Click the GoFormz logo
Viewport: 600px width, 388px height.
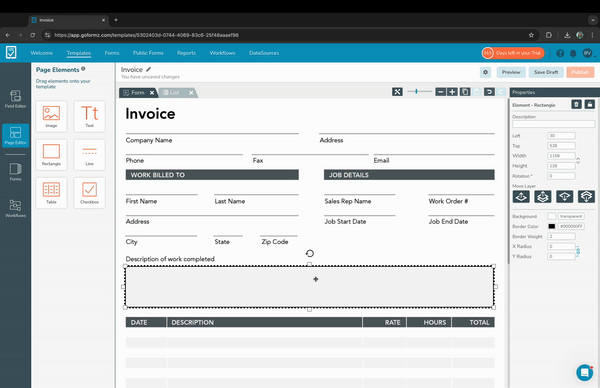point(11,52)
